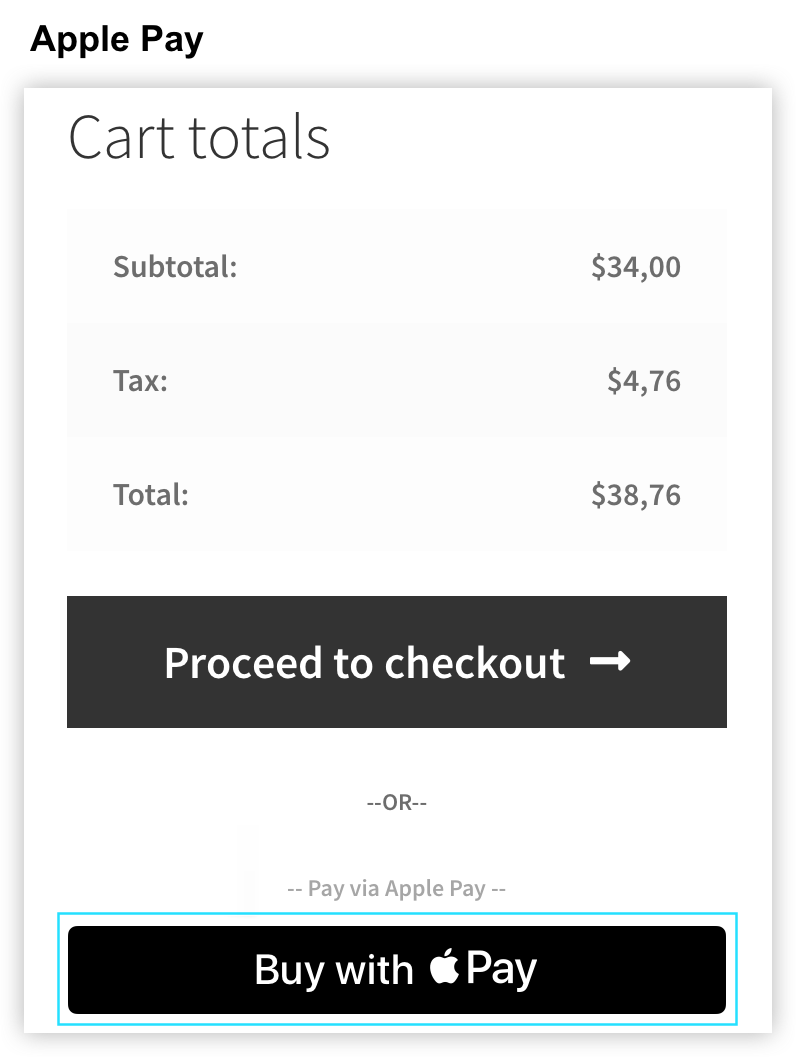Select the Cart totals heading

[x=199, y=138]
